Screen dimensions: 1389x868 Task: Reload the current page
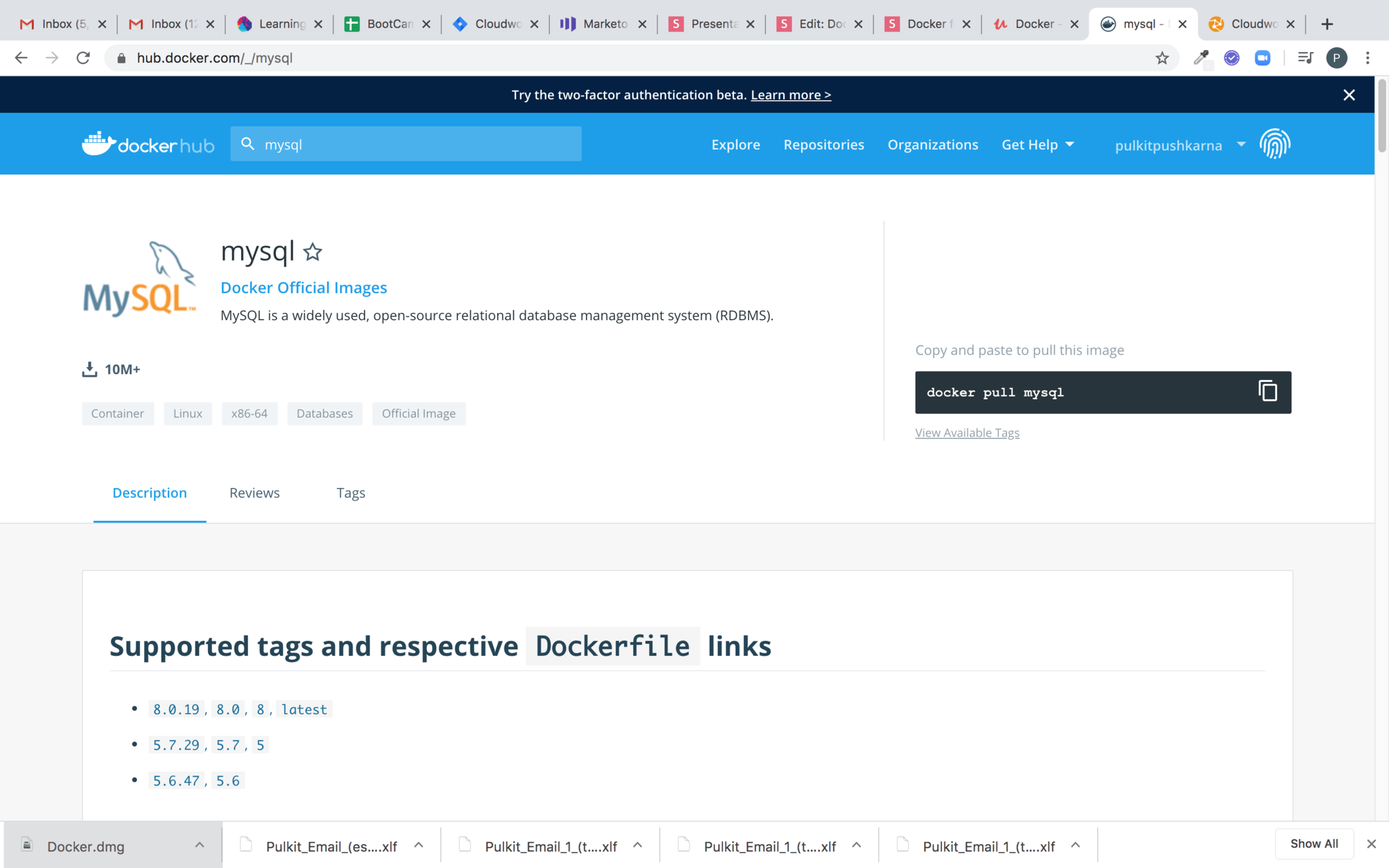pos(83,58)
